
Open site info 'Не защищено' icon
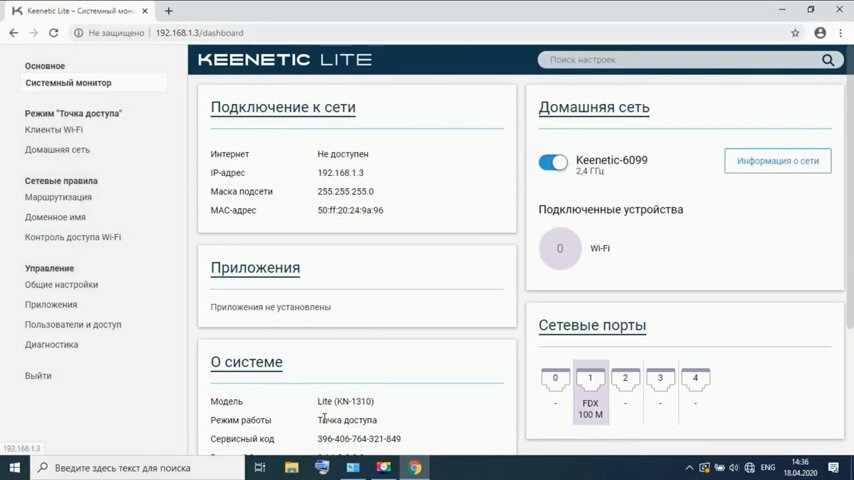tap(78, 33)
